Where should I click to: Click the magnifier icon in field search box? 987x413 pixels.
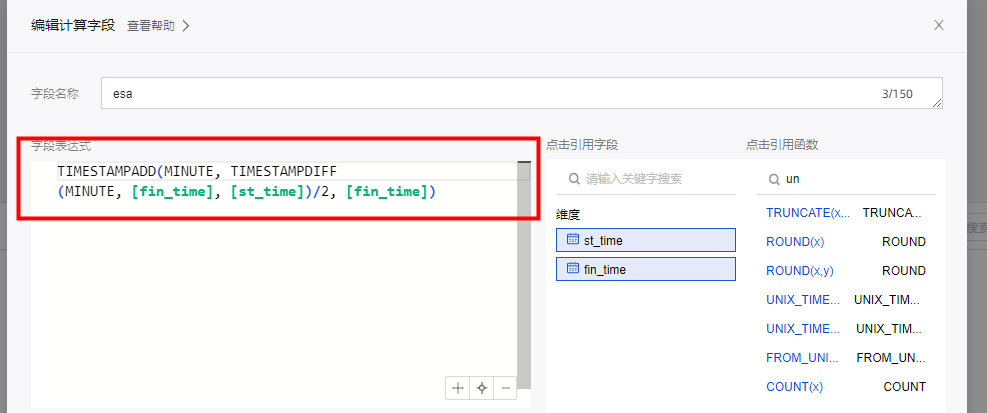[x=574, y=179]
